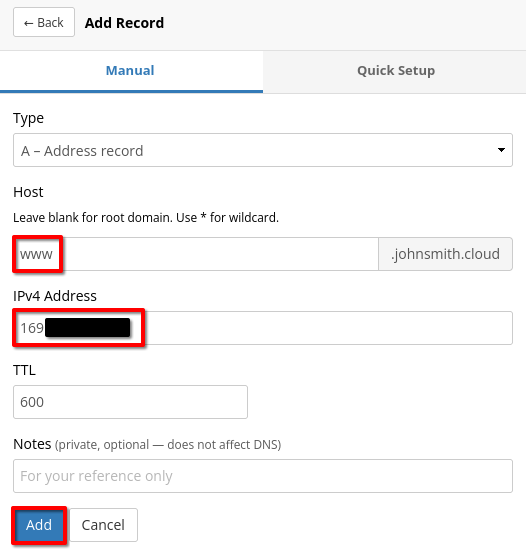526x551 pixels.
Task: Click the Notes private optional label
Action: click(147, 444)
